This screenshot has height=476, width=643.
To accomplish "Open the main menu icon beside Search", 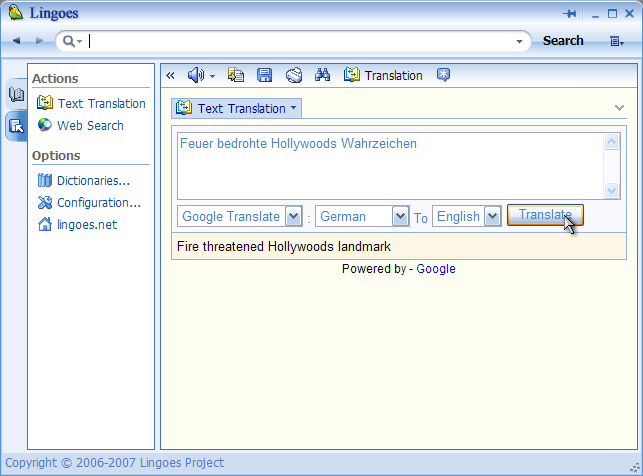I will point(616,41).
